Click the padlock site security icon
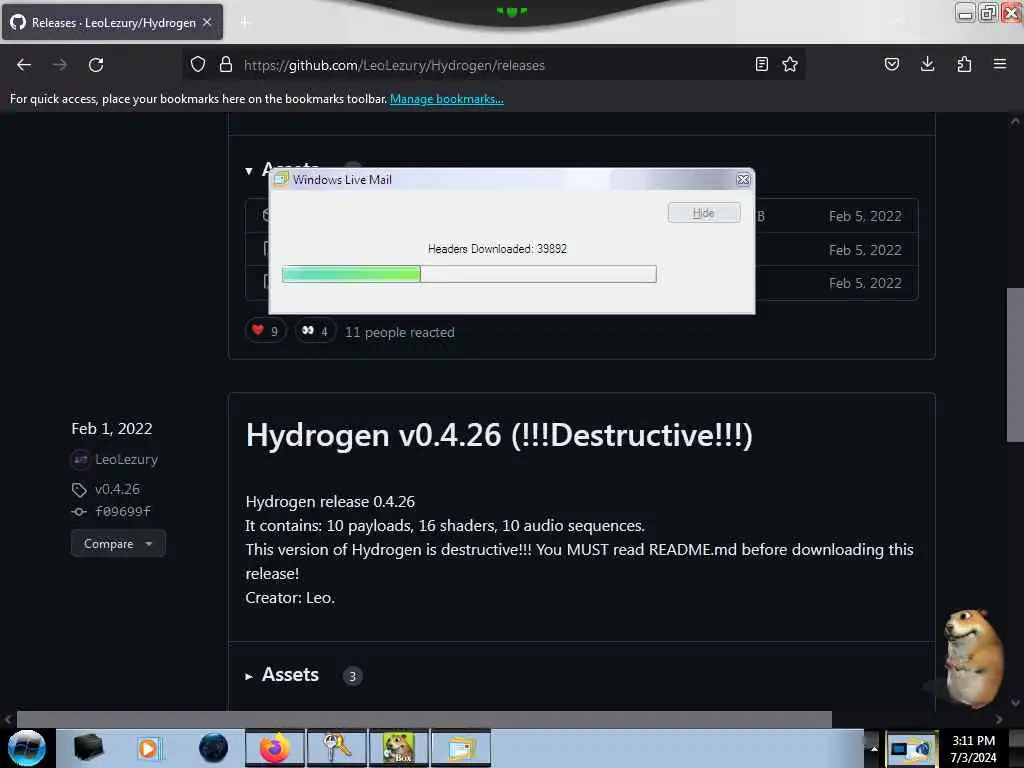The height and width of the screenshot is (768, 1024). (225, 65)
